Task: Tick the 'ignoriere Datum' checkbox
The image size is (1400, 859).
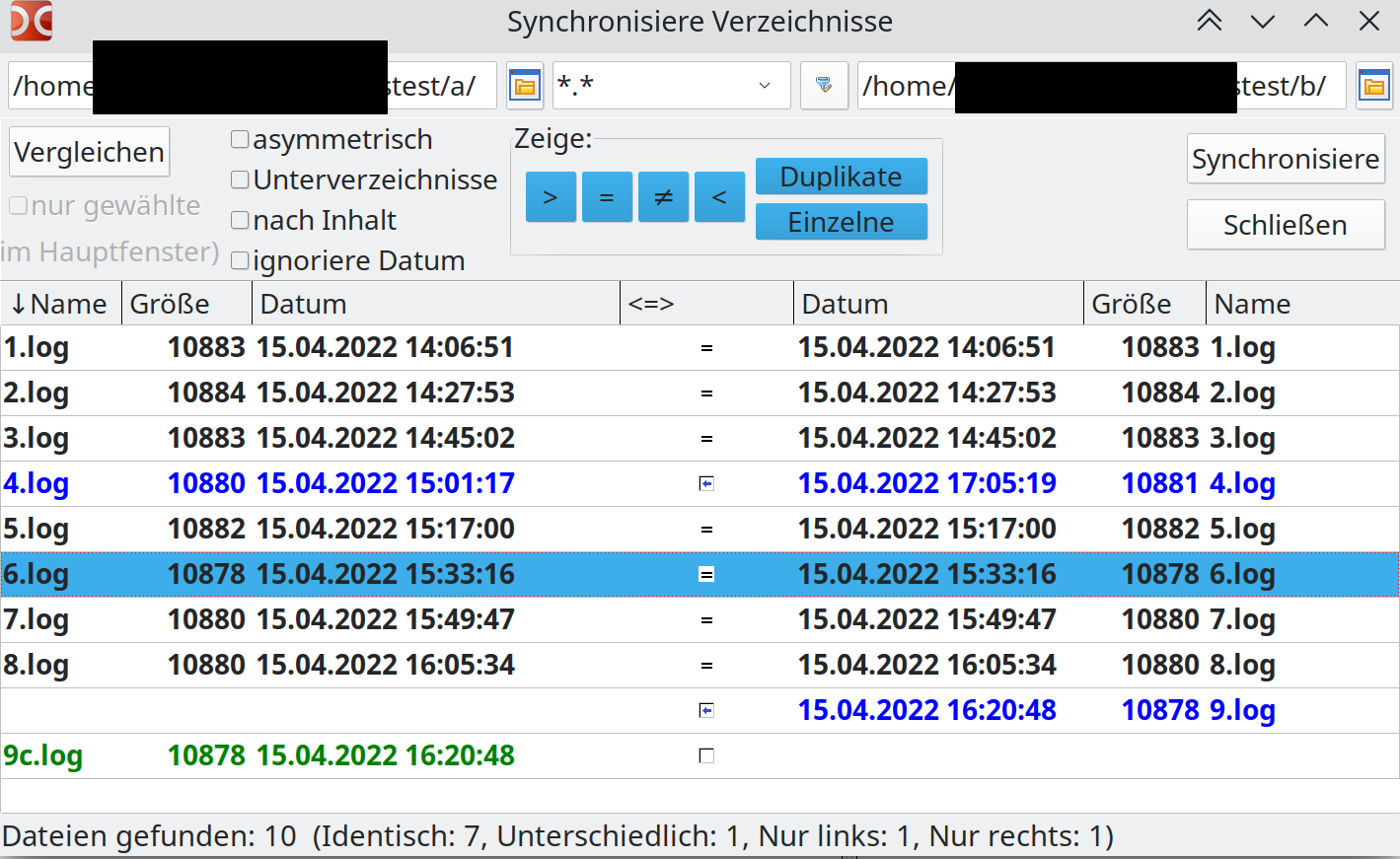Action: click(x=240, y=260)
